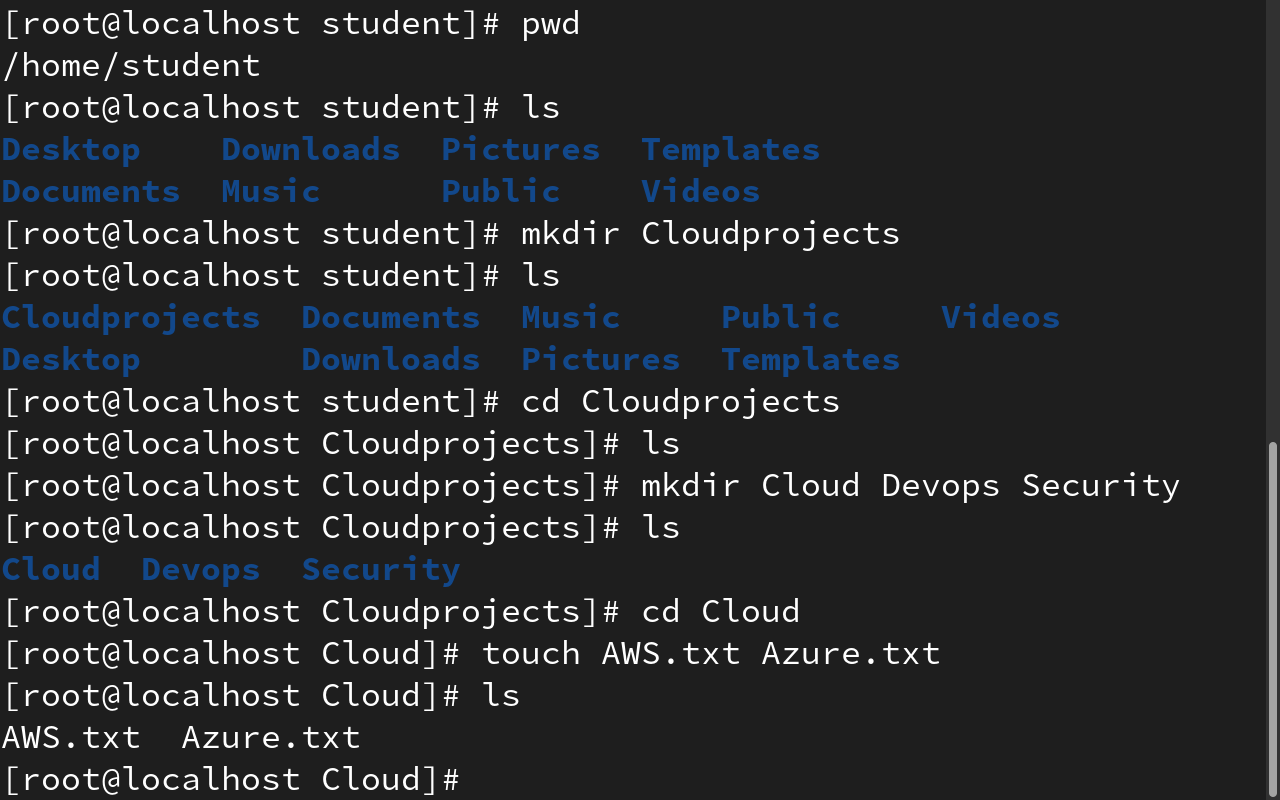Click the Cloudprojects directory in ls output
The image size is (1280, 800).
[x=131, y=318]
